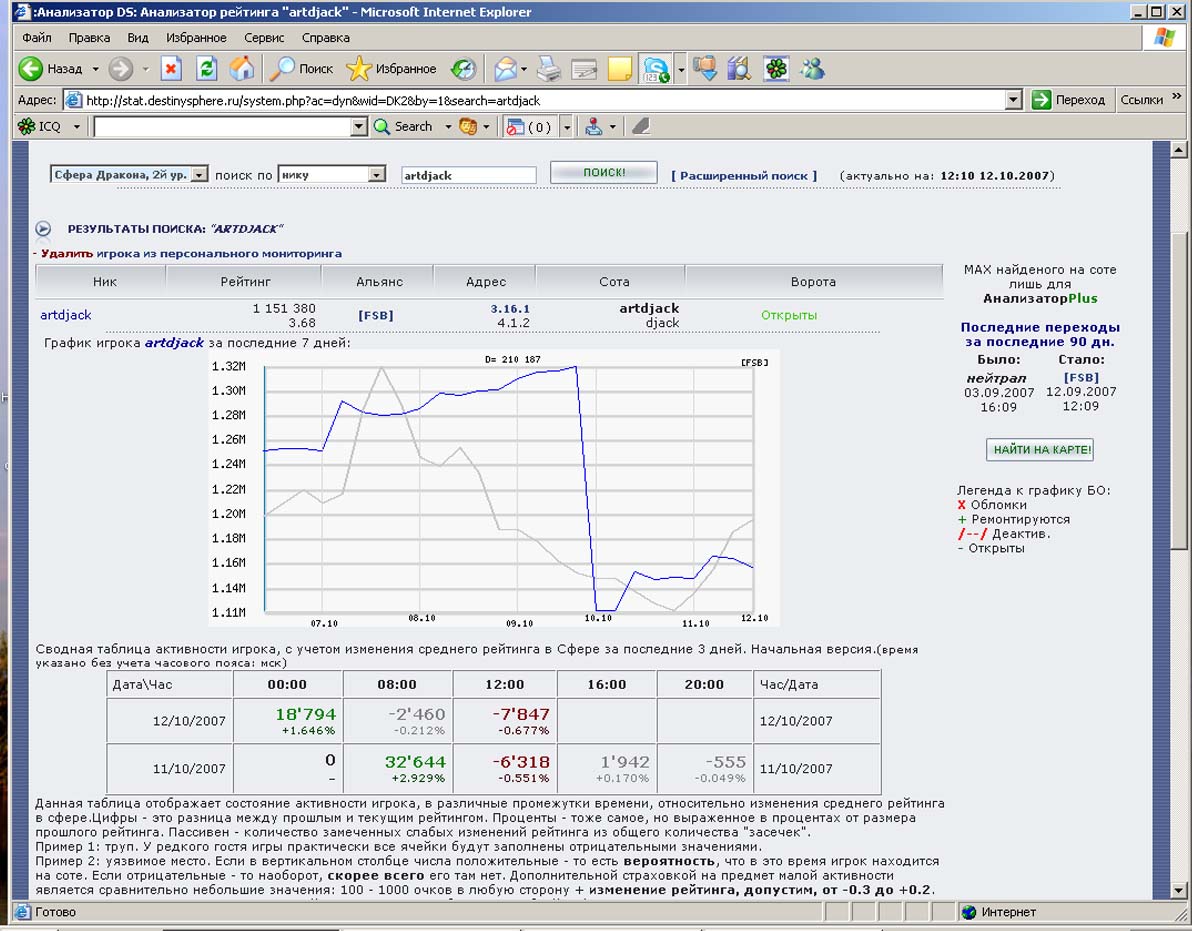
Task: Click the Research books icon
Action: point(739,69)
